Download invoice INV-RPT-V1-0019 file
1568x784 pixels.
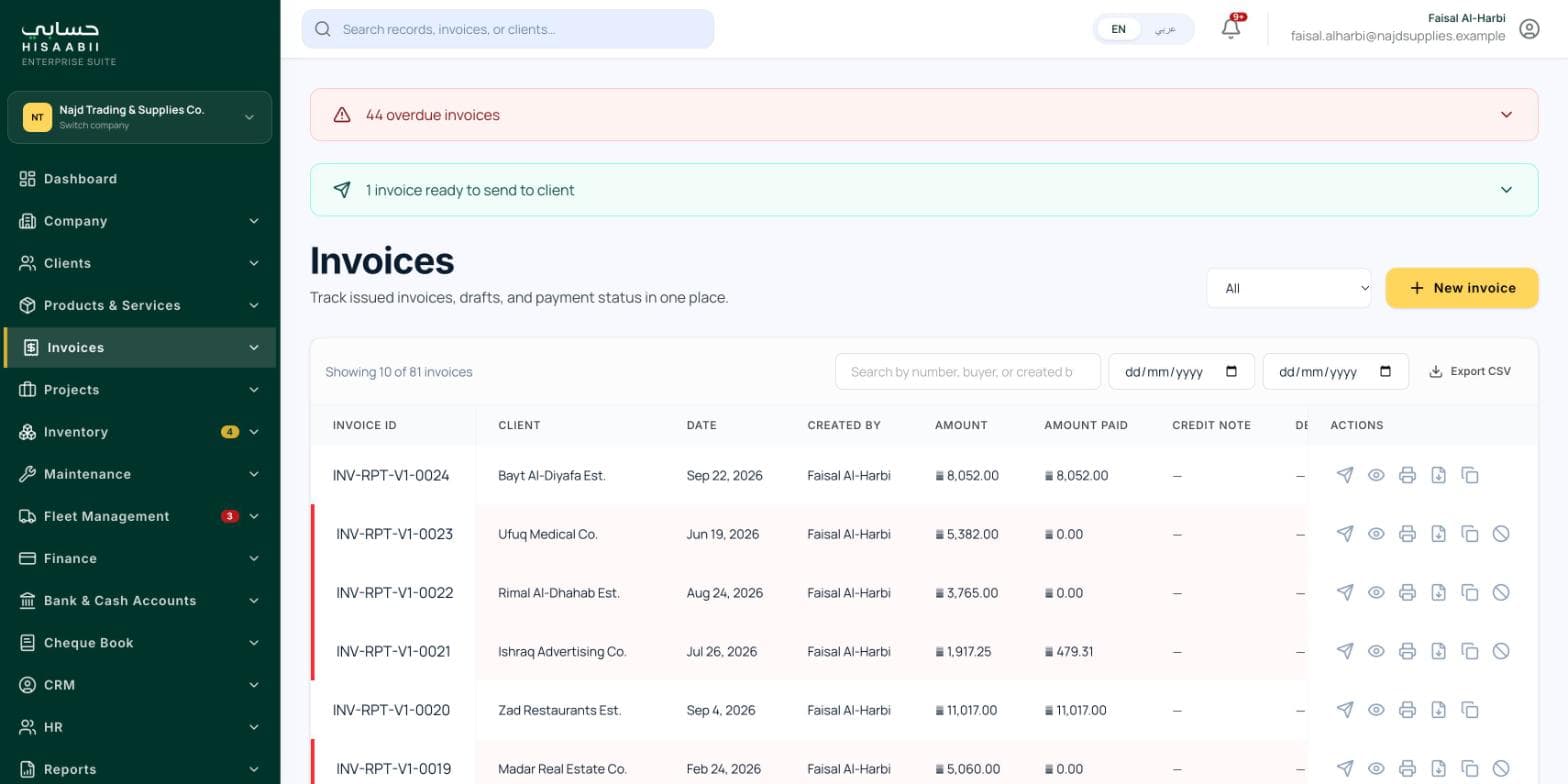coord(1438,769)
